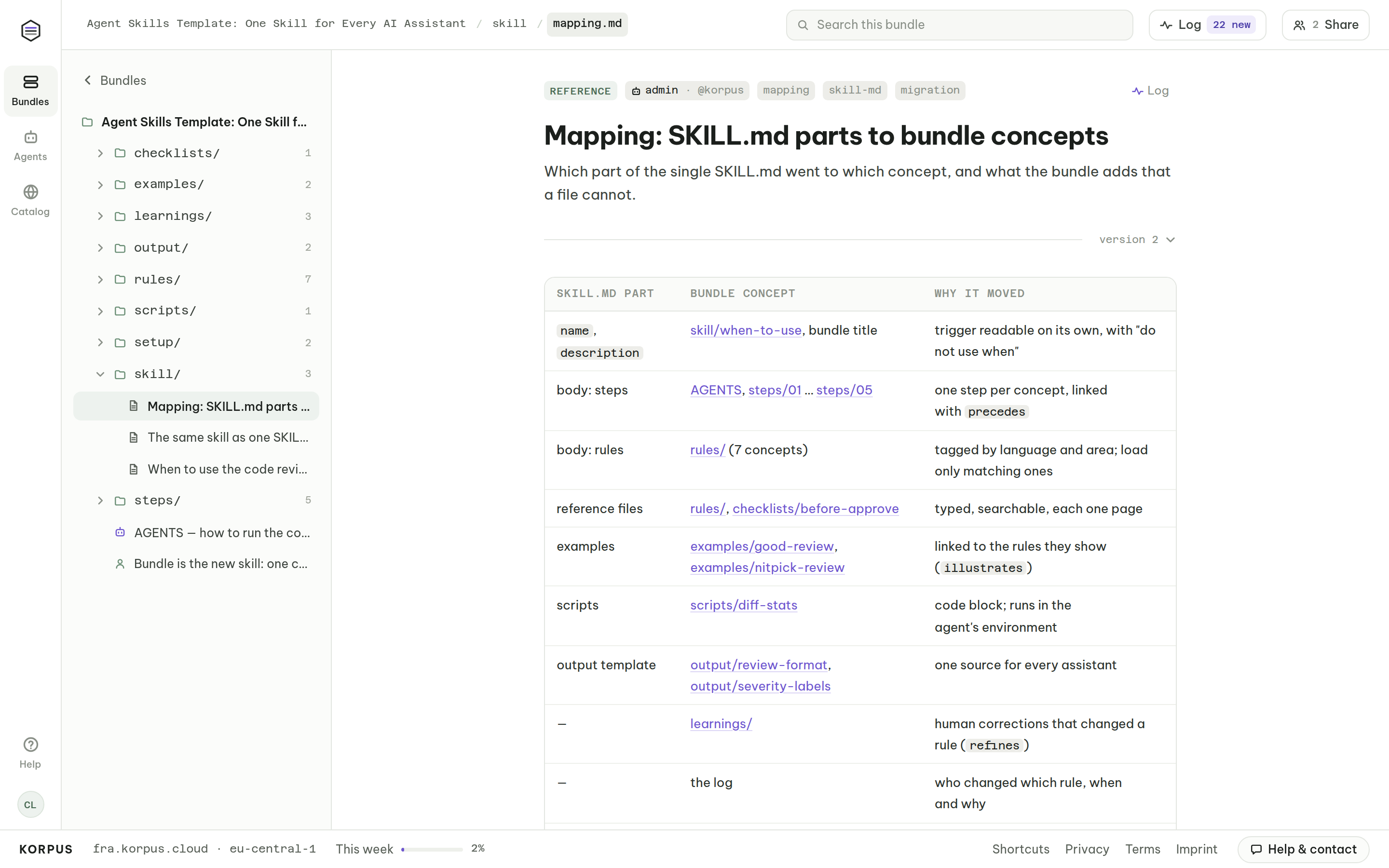
Task: Go back to Bundles list
Action: (x=115, y=81)
